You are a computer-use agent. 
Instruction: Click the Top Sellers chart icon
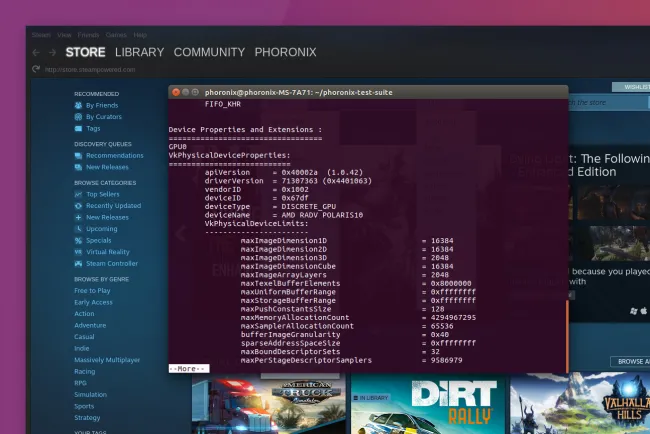pos(78,194)
